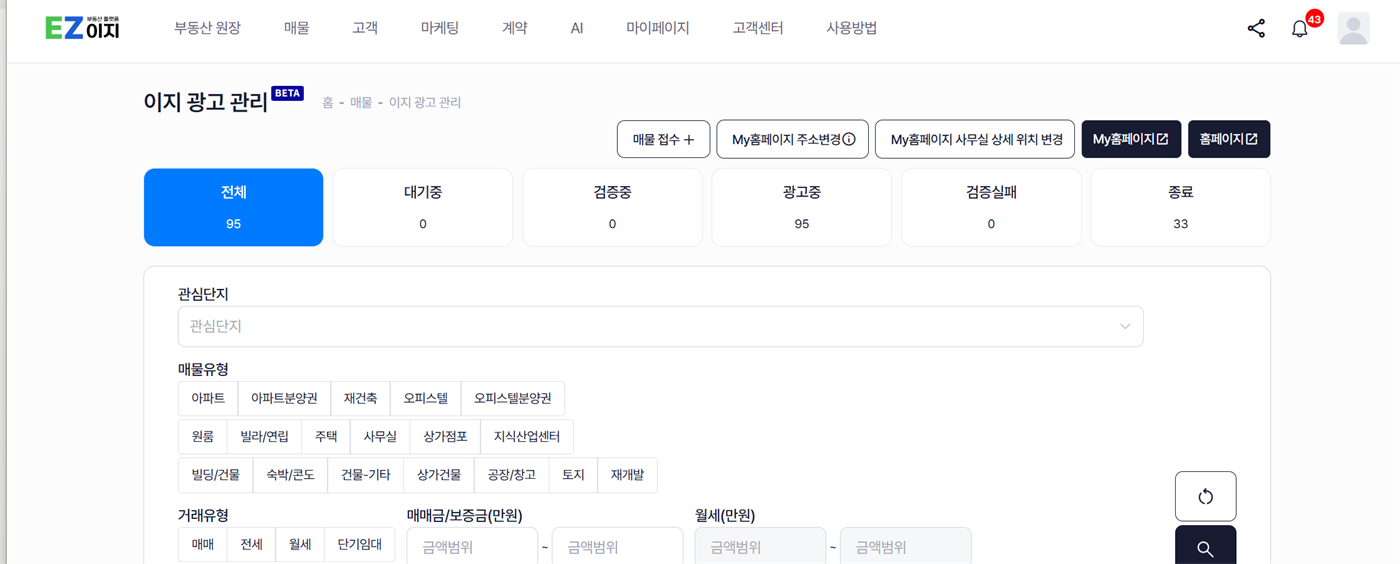Open the 부동산 원장 menu
The image size is (1400, 564).
207,28
